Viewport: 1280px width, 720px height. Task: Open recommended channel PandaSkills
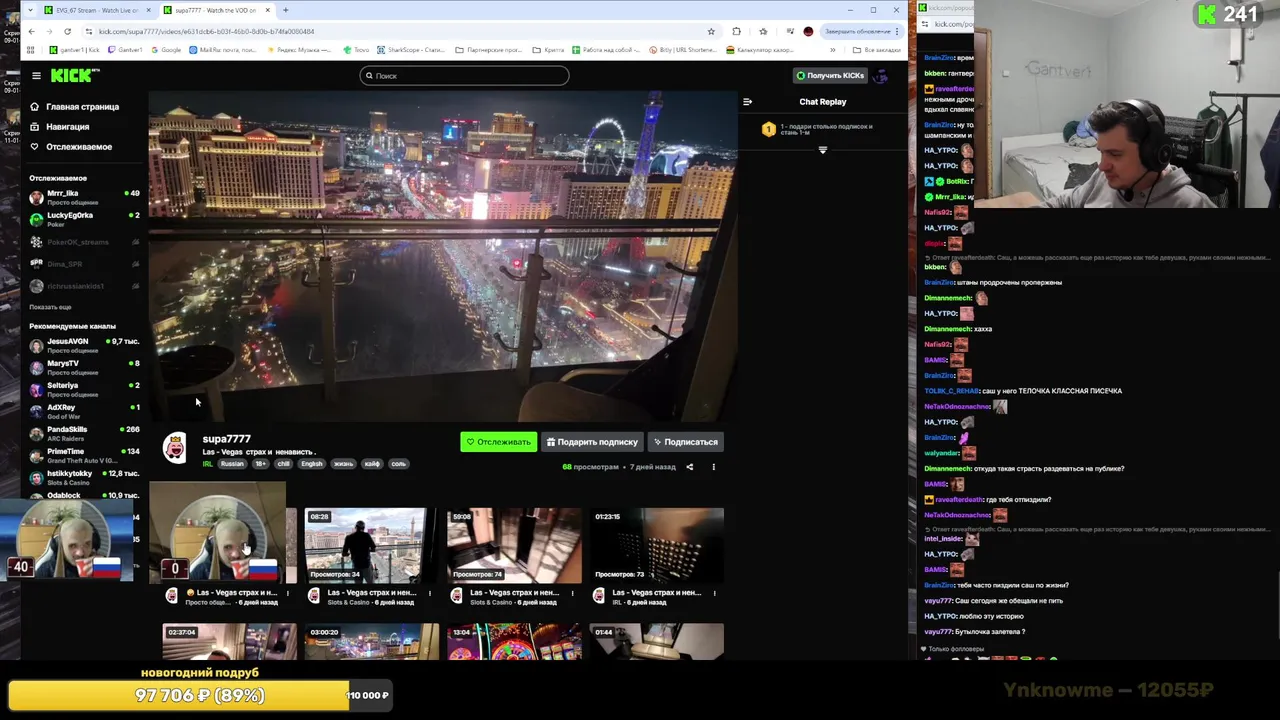pos(84,434)
